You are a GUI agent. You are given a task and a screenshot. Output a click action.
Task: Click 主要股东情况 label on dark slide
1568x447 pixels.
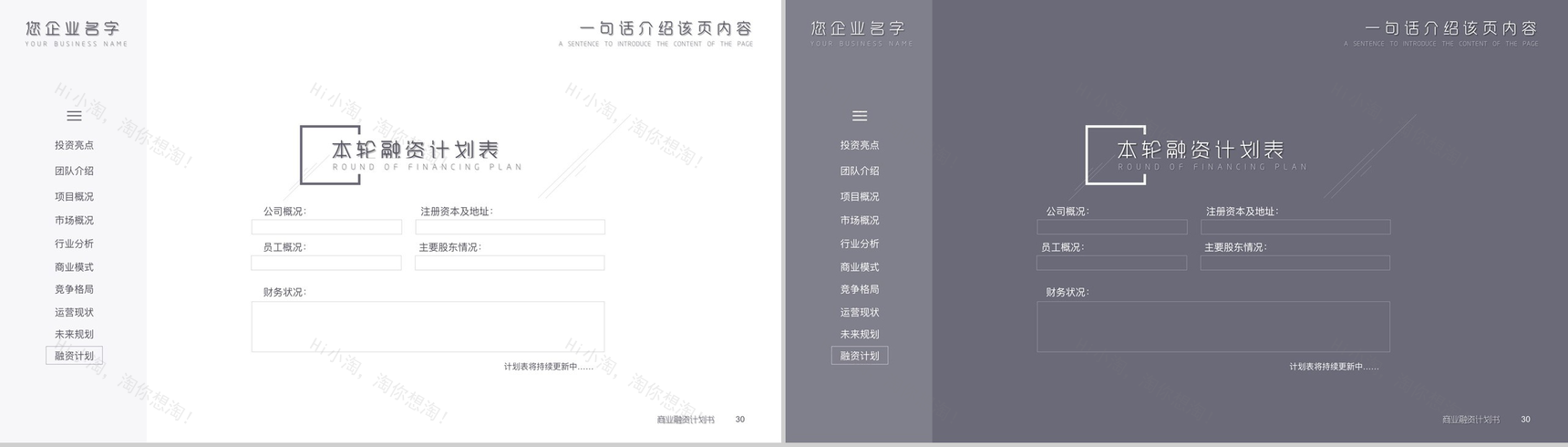1235,247
